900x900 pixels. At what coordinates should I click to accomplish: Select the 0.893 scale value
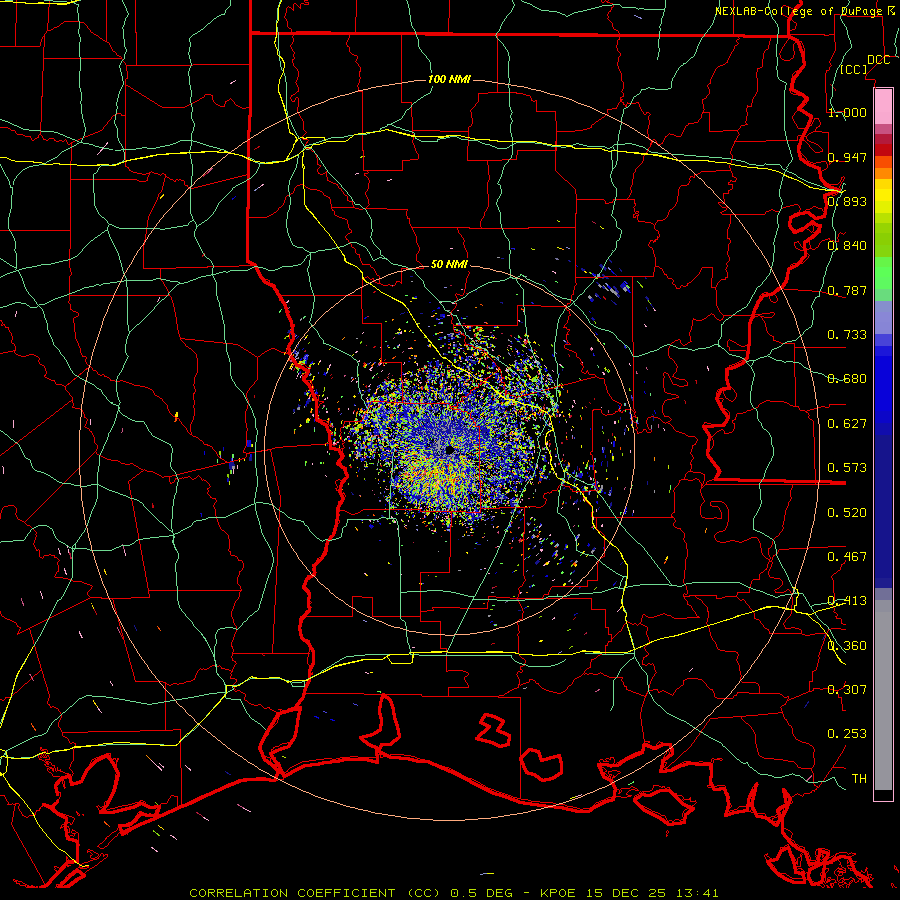tap(847, 201)
